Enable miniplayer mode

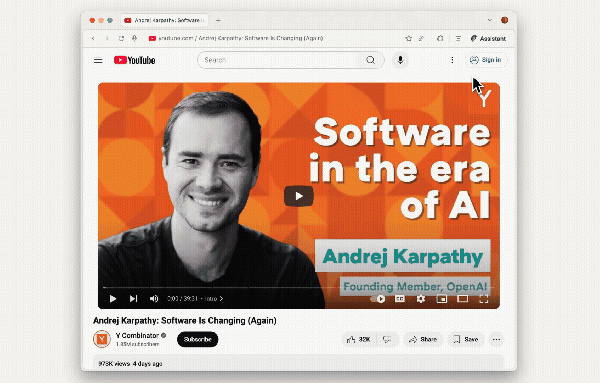click(x=442, y=299)
